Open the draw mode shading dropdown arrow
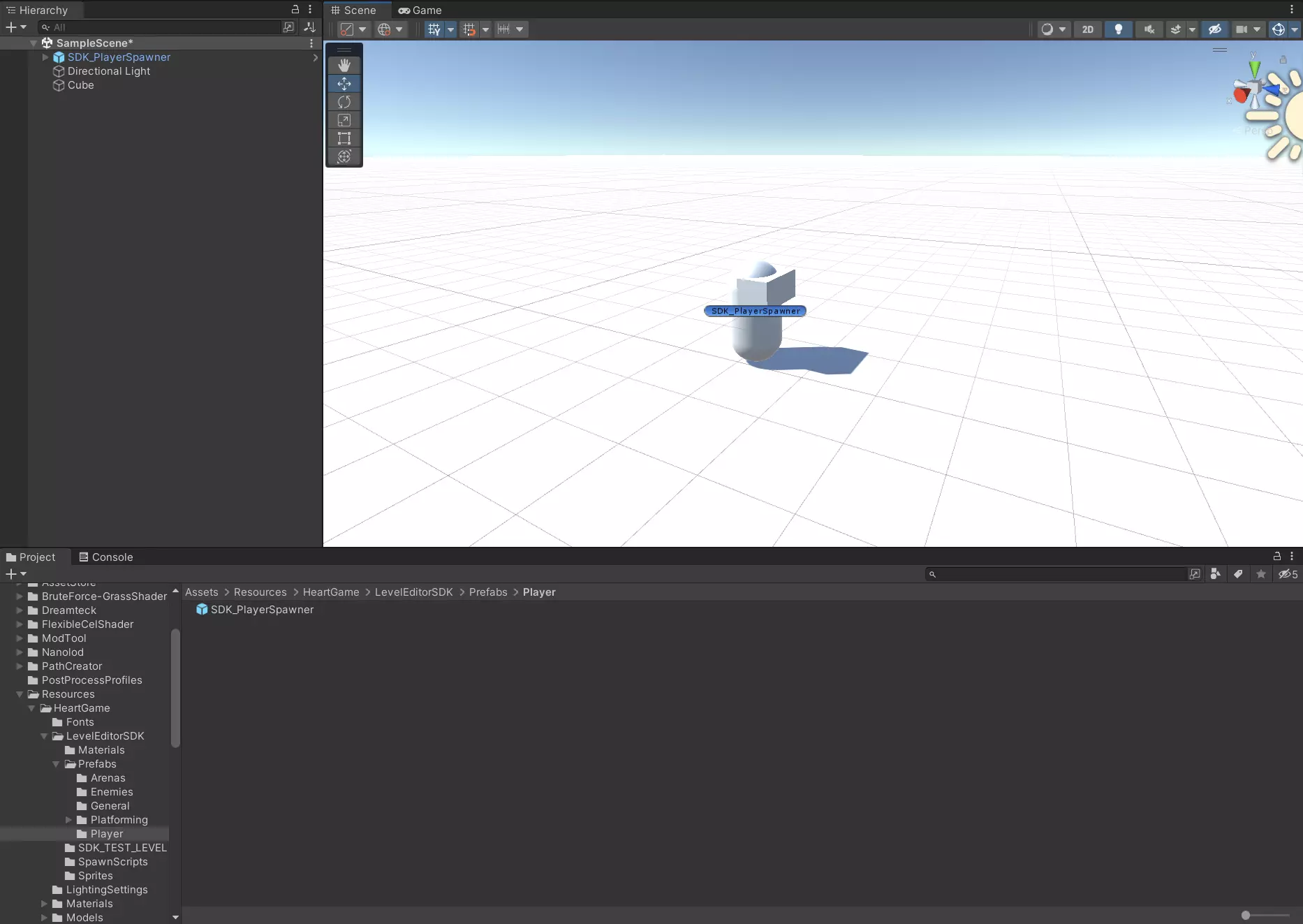 [x=1063, y=29]
